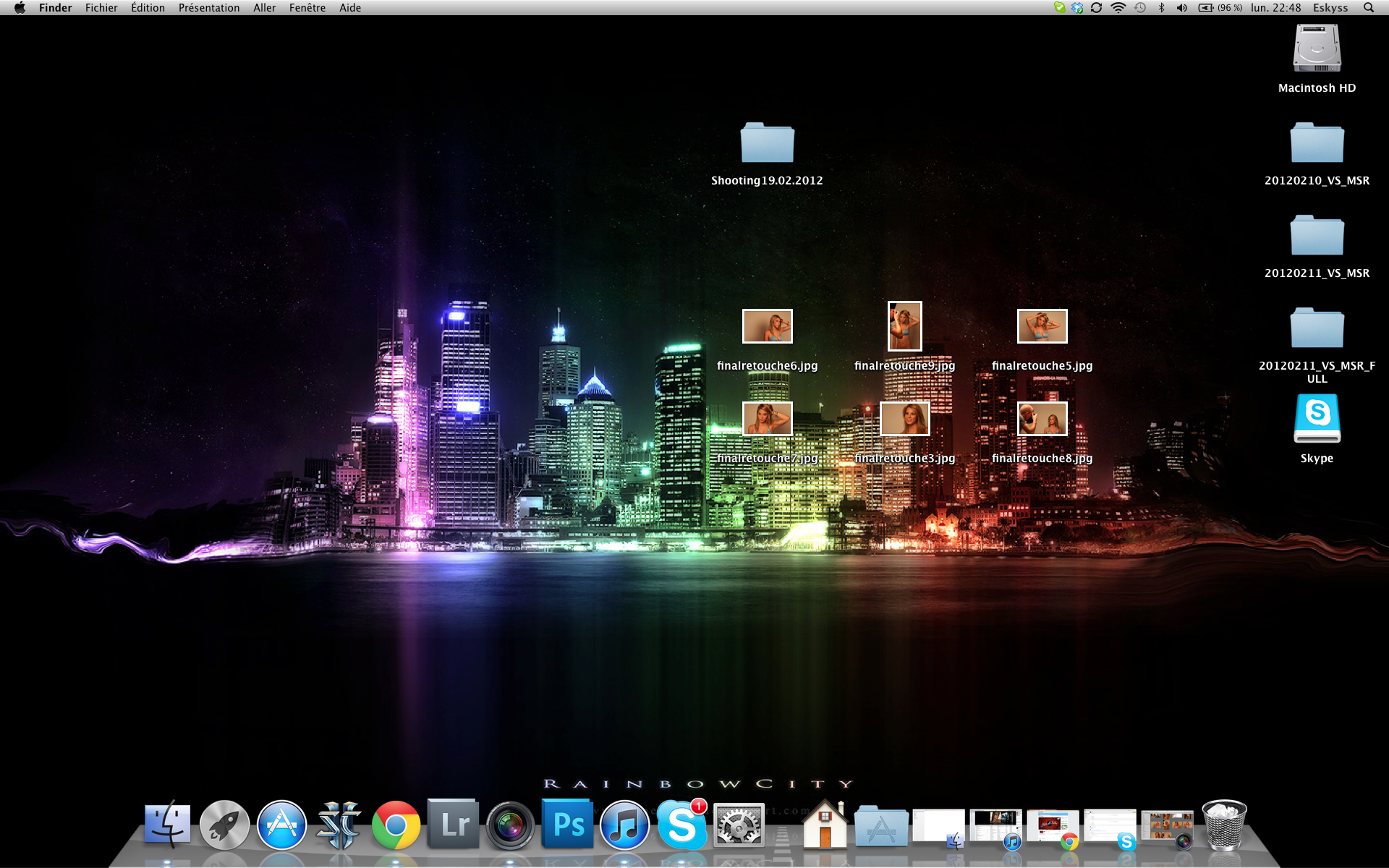This screenshot has width=1389, height=868.
Task: Open the Applications folder stack in Dock
Action: pyautogui.click(x=881, y=826)
